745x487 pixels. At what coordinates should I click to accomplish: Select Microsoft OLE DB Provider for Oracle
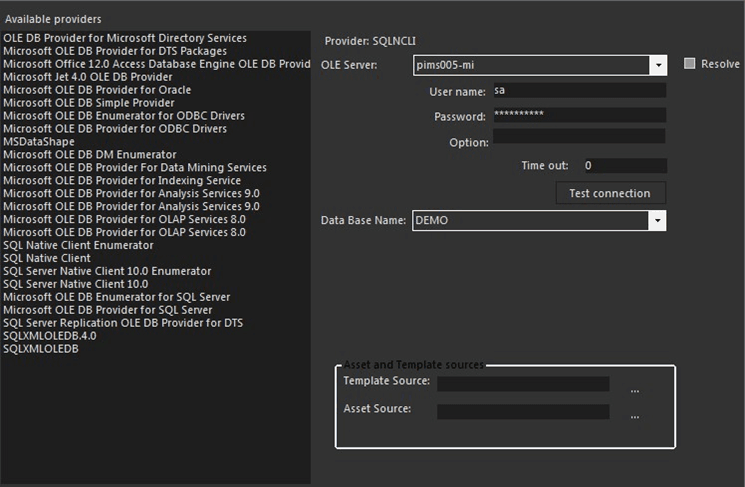tap(97, 90)
